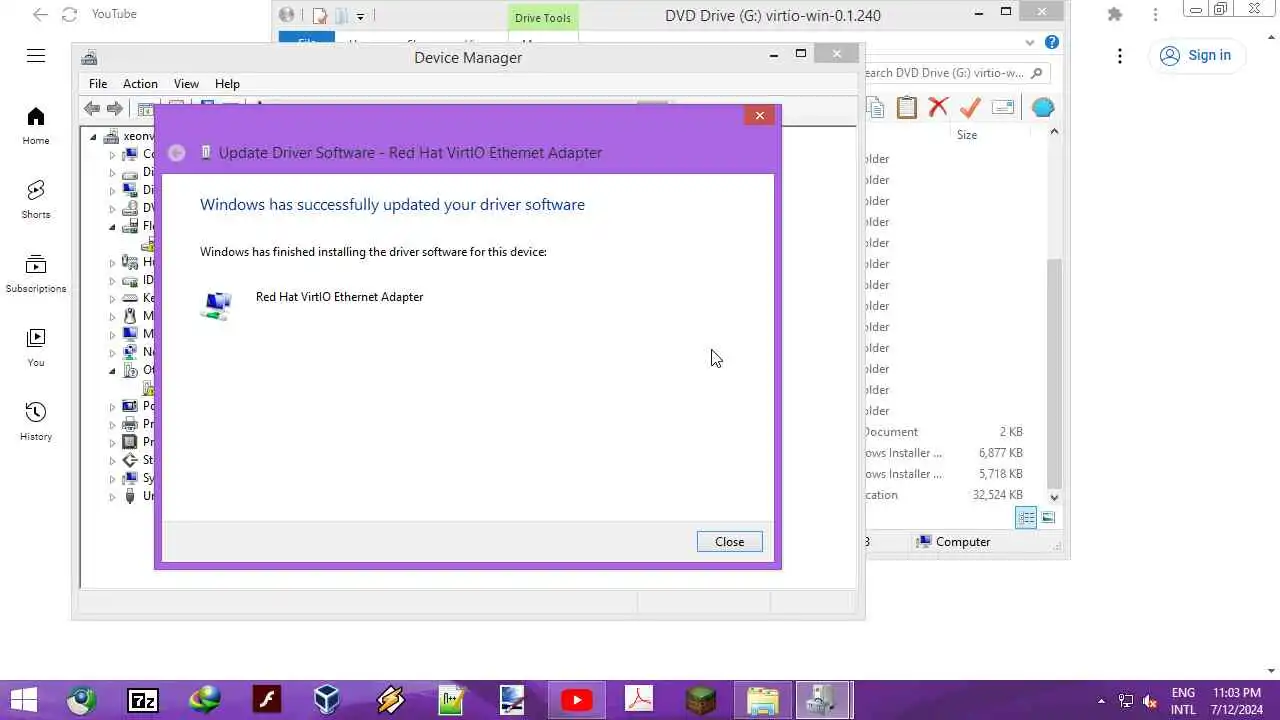Reload the browser page
Screen dimensions: 1280x720
point(69,14)
